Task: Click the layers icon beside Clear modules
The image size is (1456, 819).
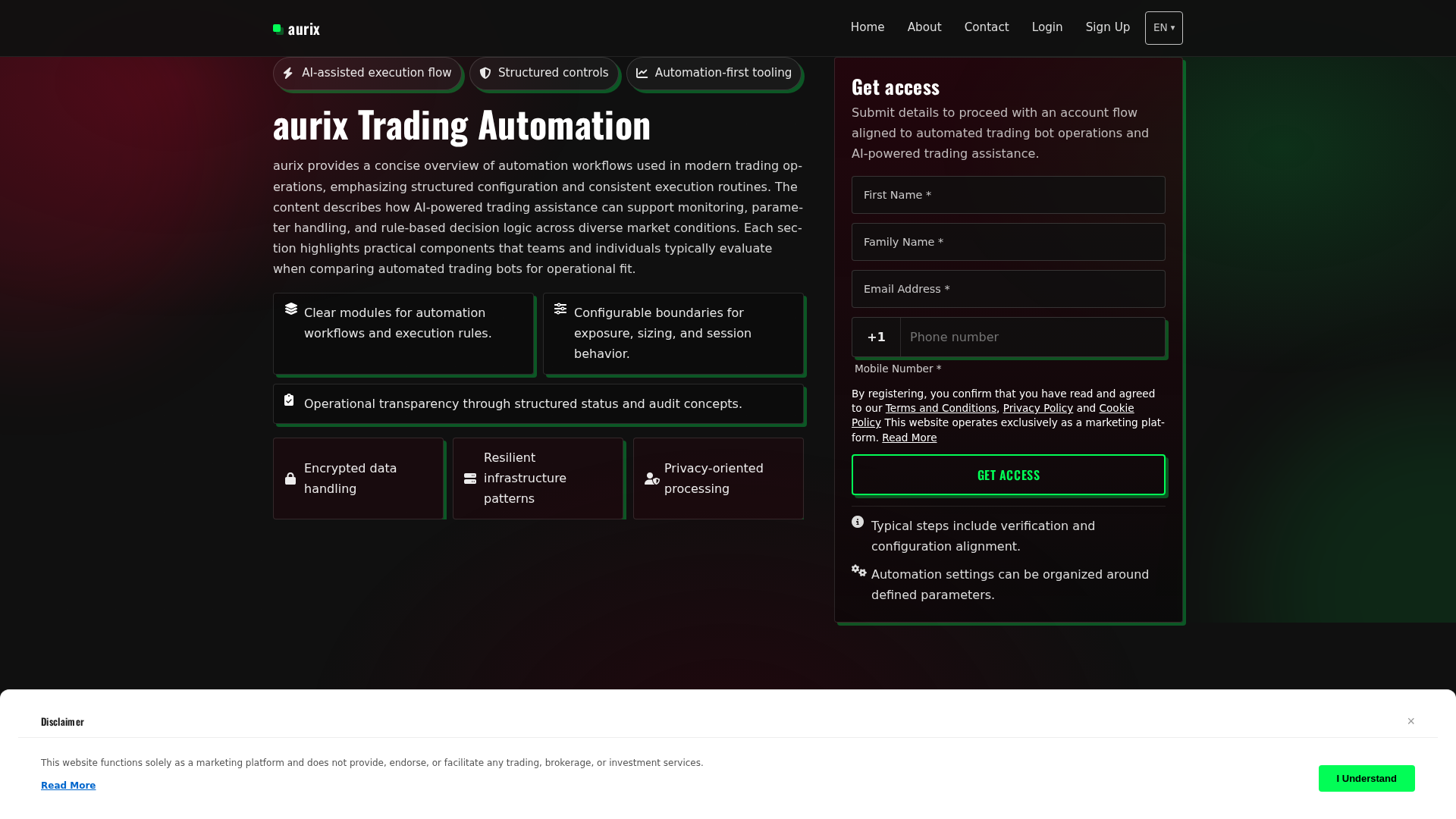Action: click(291, 309)
